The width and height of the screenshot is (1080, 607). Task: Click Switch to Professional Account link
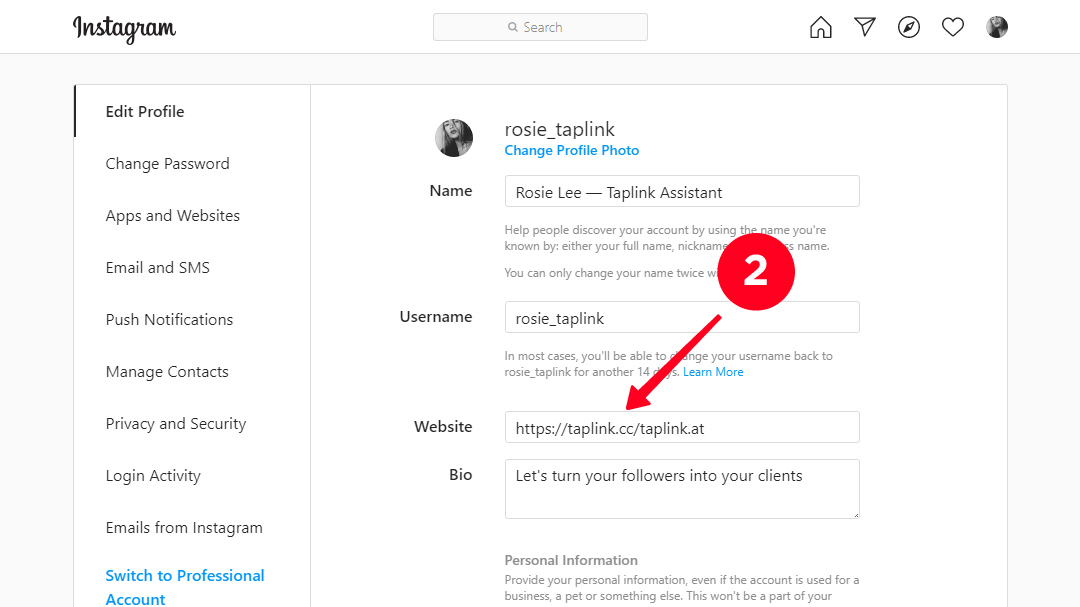click(x=185, y=587)
